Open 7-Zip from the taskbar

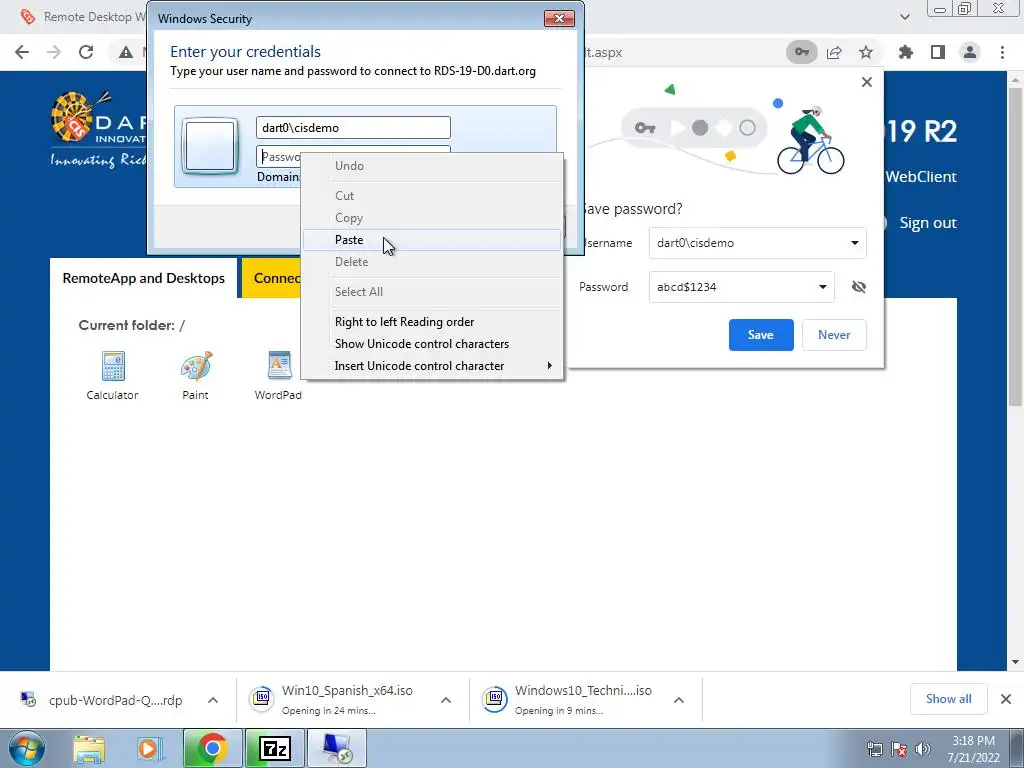pyautogui.click(x=275, y=748)
